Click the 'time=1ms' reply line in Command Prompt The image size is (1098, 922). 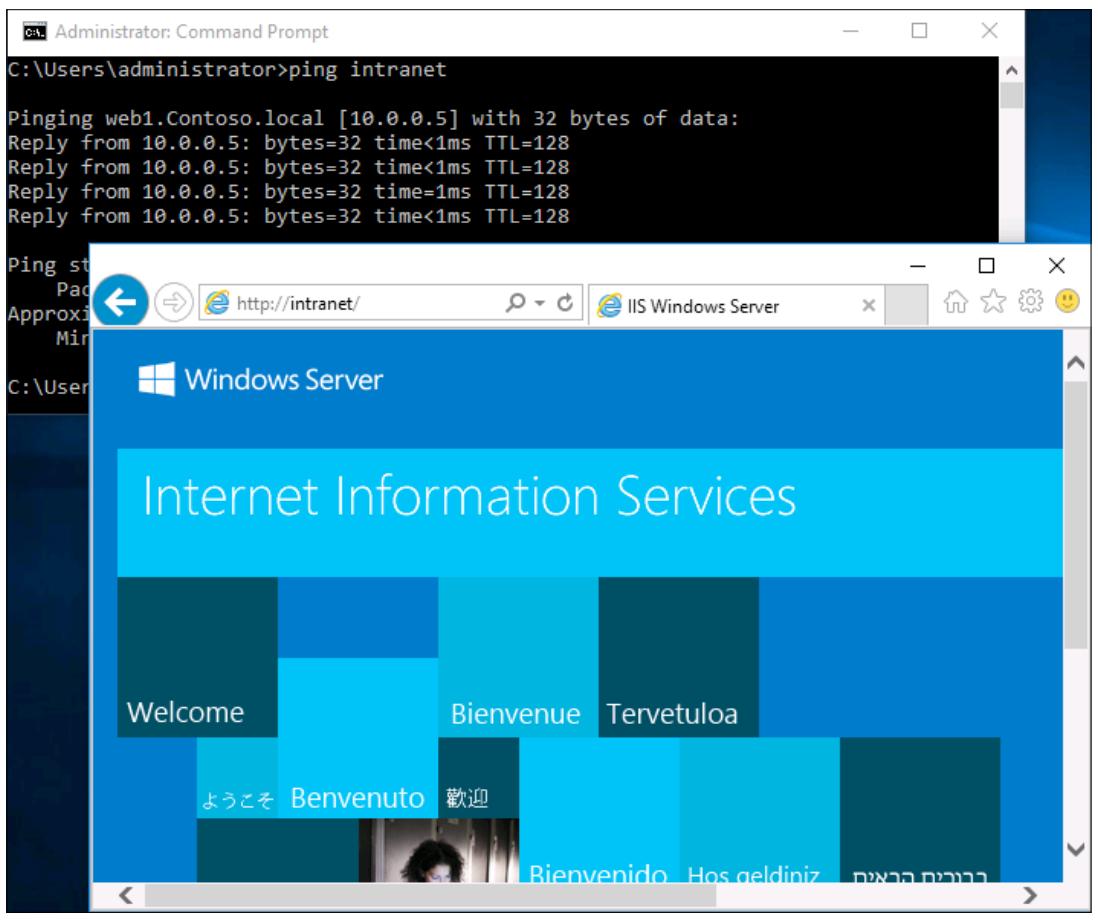tap(289, 192)
